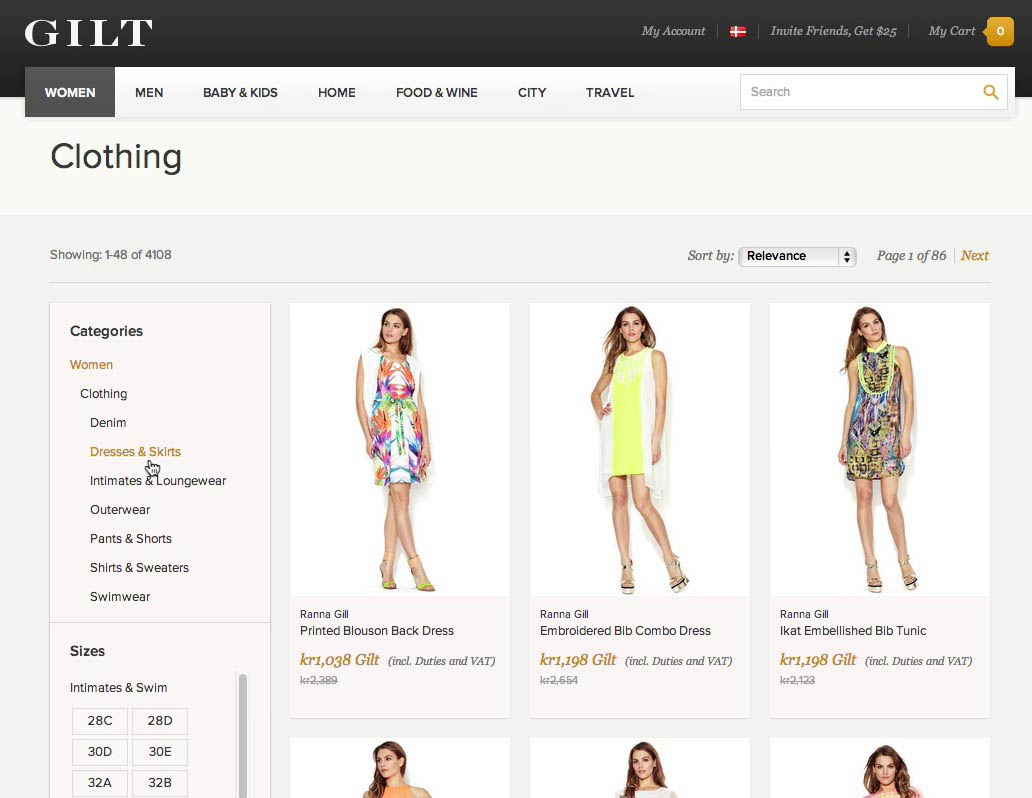The width and height of the screenshot is (1032, 798).
Task: Open Printed Blouson Back Dress photo
Action: click(x=400, y=450)
